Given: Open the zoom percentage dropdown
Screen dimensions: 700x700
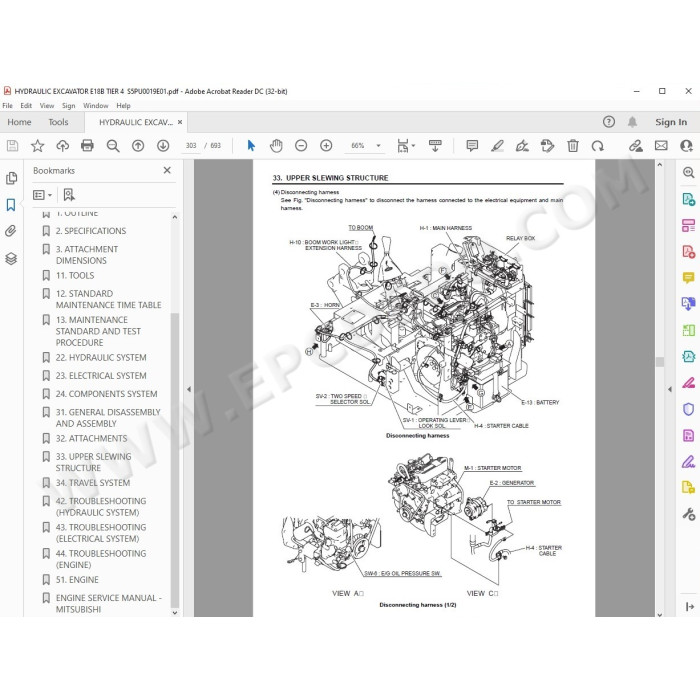Looking at the screenshot, I should point(379,146).
